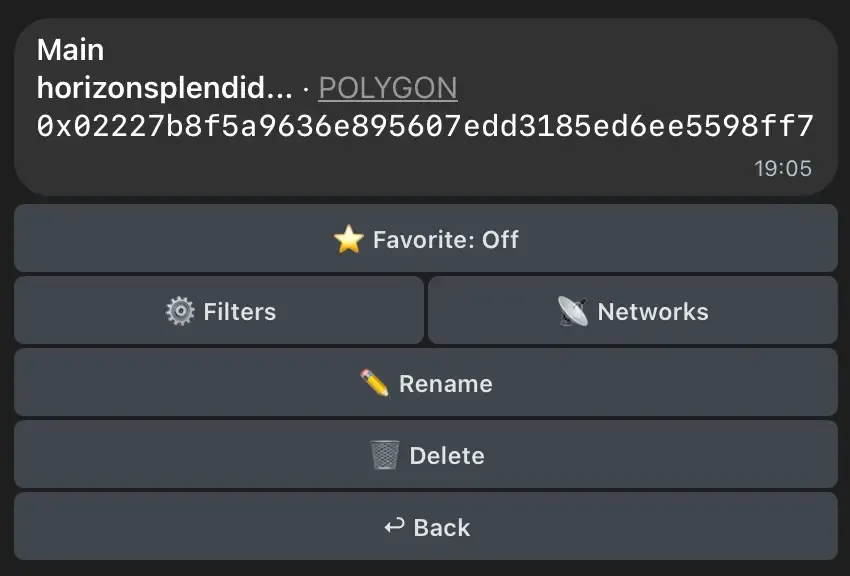
Task: Click the word Off in Favorite
Action: point(500,239)
